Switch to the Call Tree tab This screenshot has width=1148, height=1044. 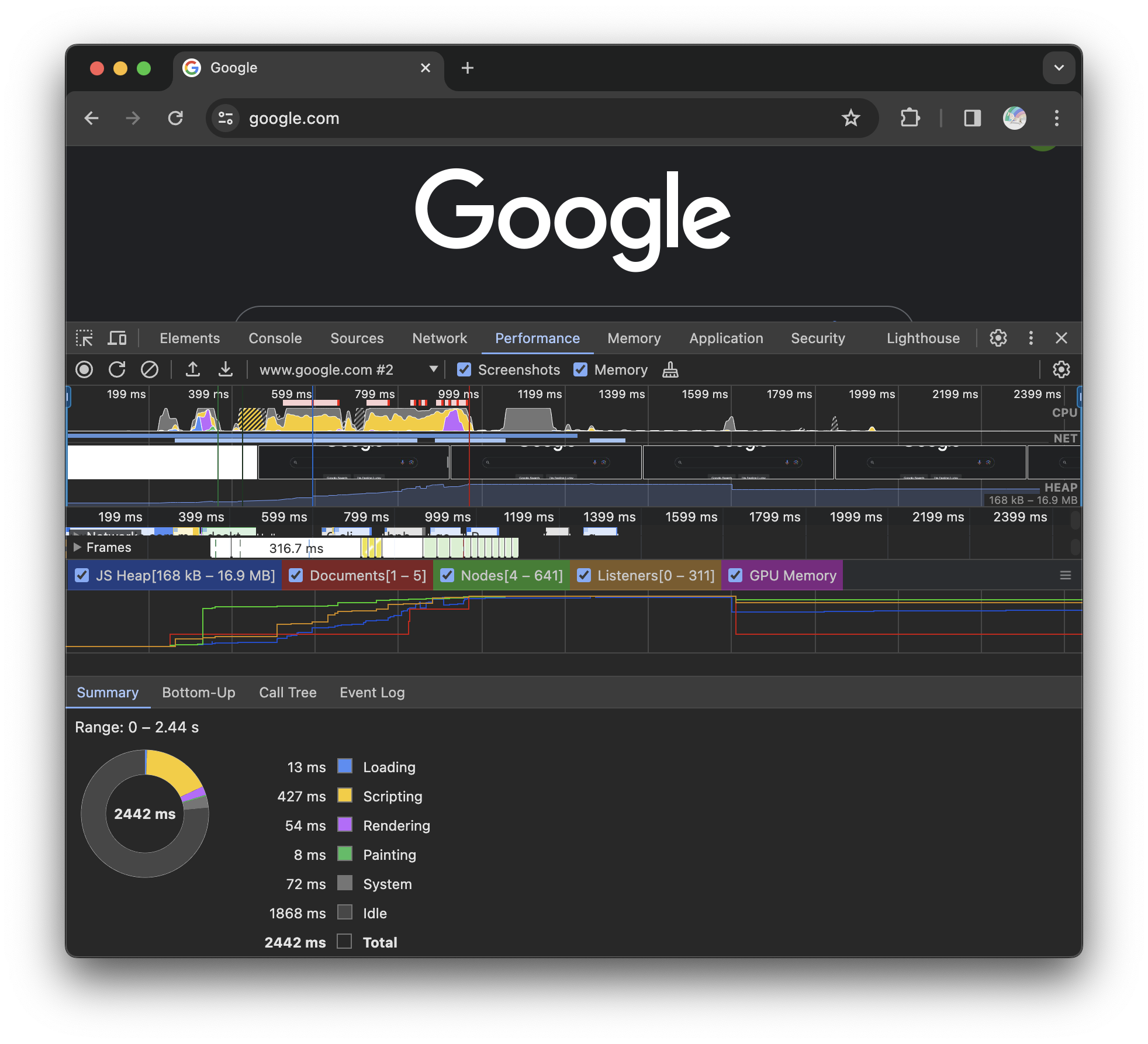point(288,692)
